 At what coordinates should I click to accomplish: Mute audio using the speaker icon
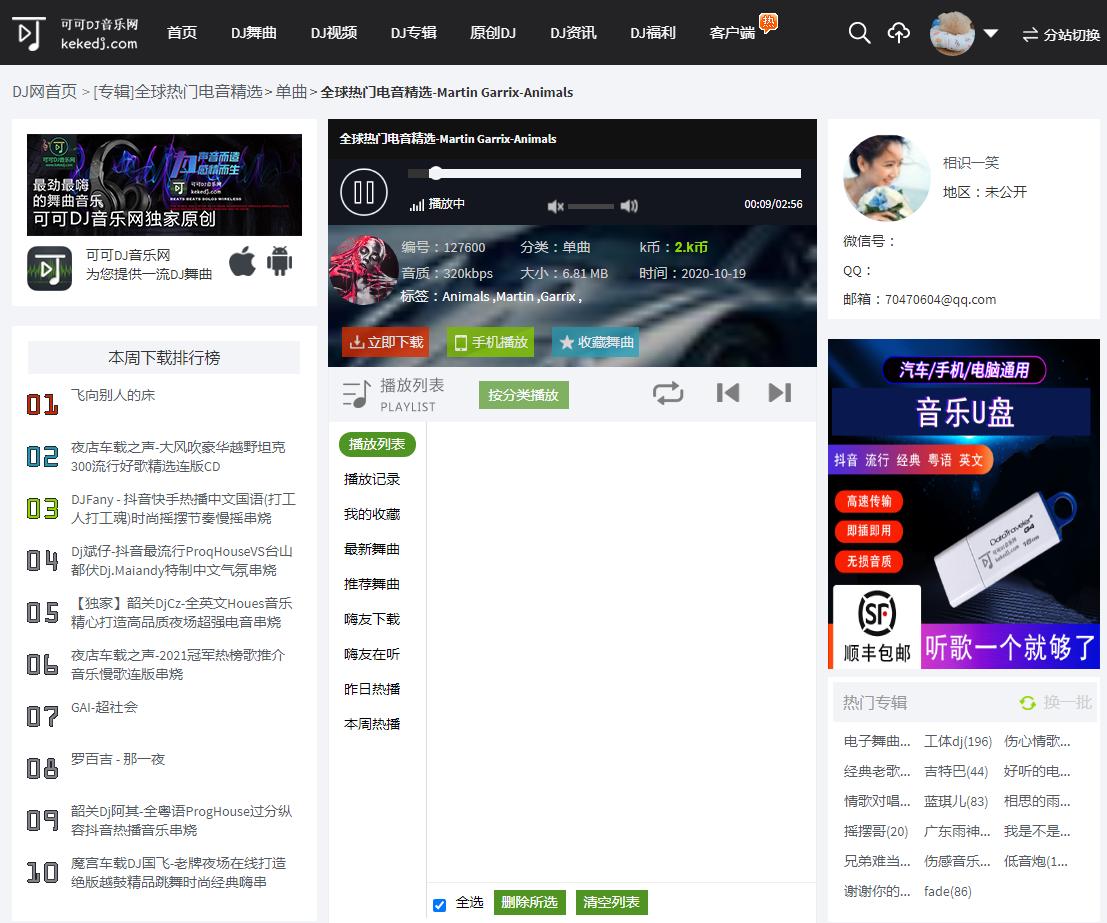point(556,207)
